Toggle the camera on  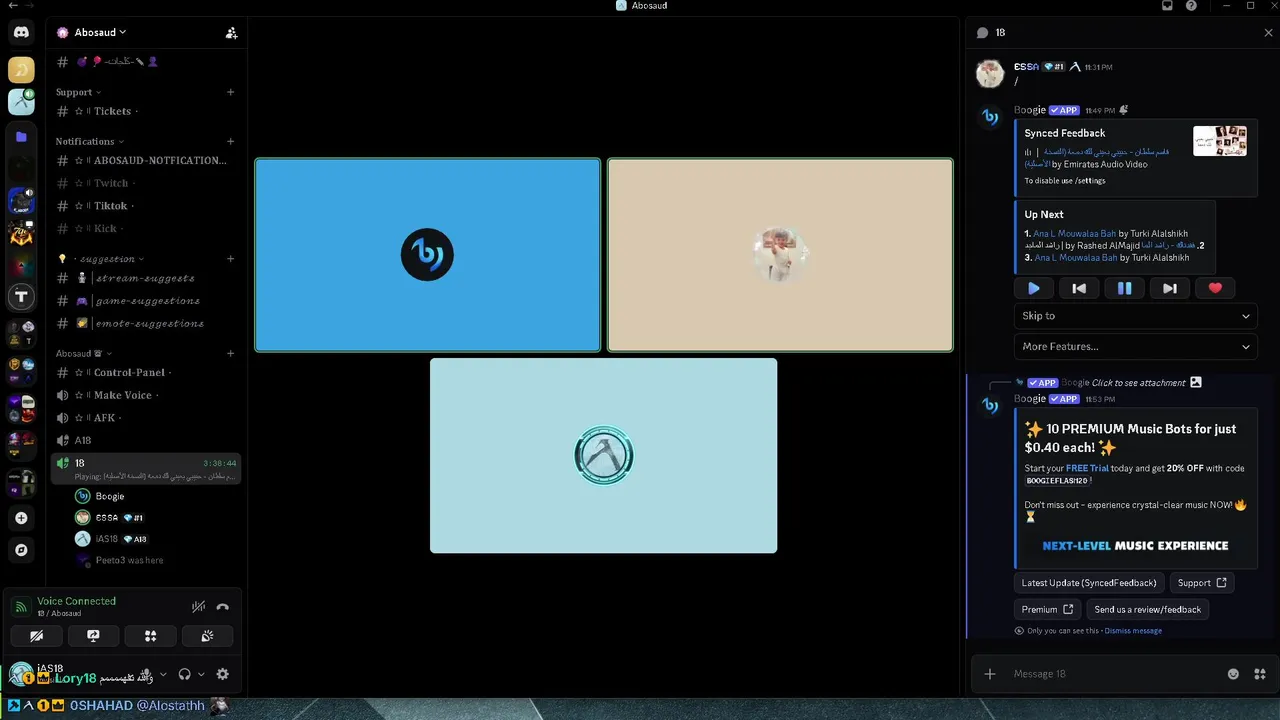(x=36, y=635)
